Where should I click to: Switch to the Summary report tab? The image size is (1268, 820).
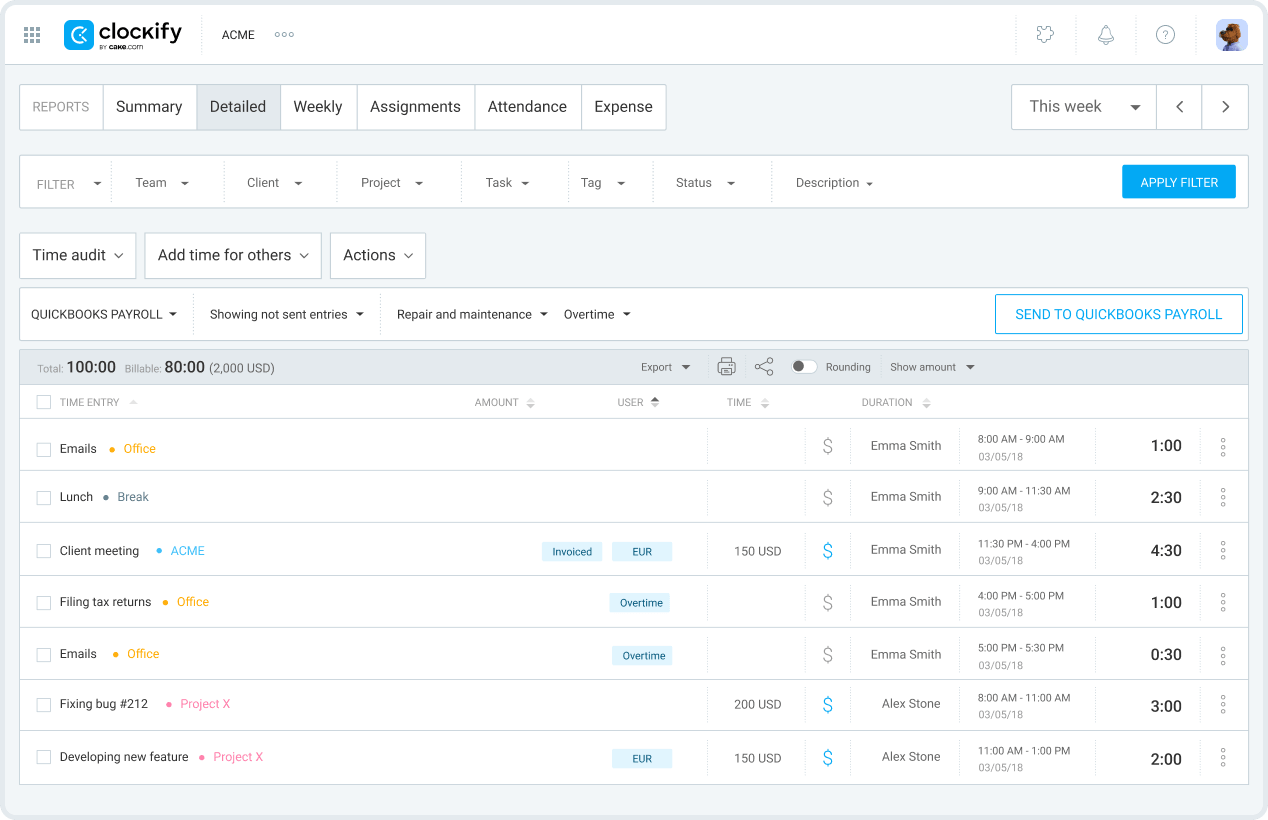tap(149, 107)
